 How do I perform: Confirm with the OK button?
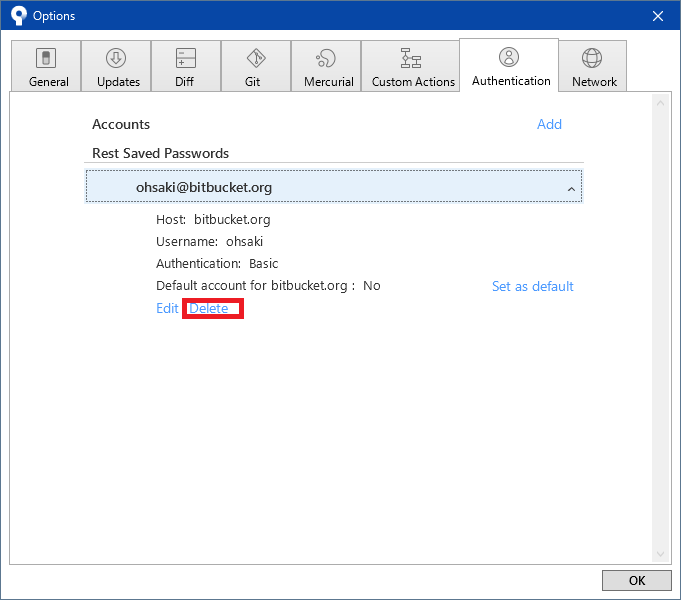636,580
